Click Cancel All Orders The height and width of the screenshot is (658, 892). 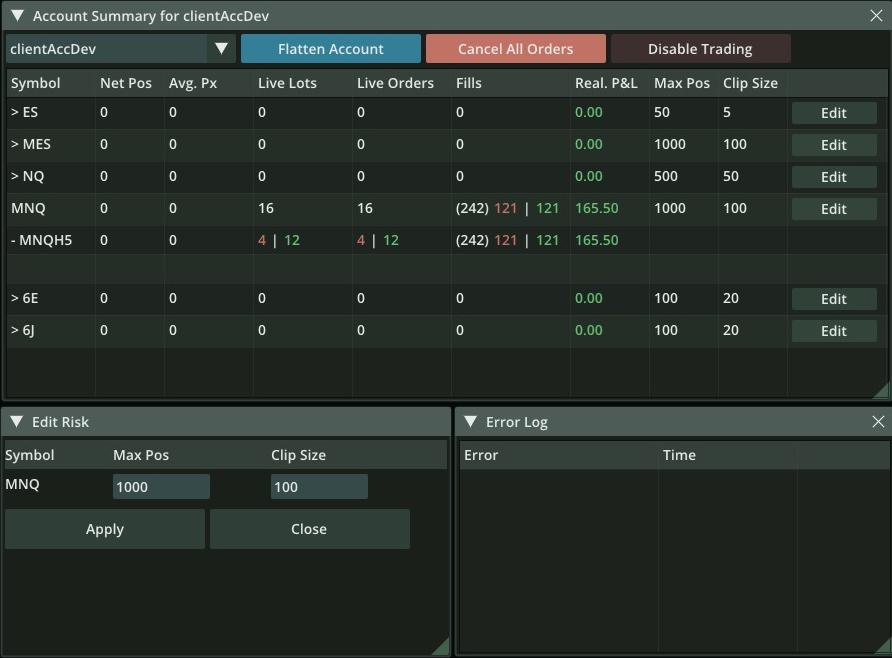point(515,47)
